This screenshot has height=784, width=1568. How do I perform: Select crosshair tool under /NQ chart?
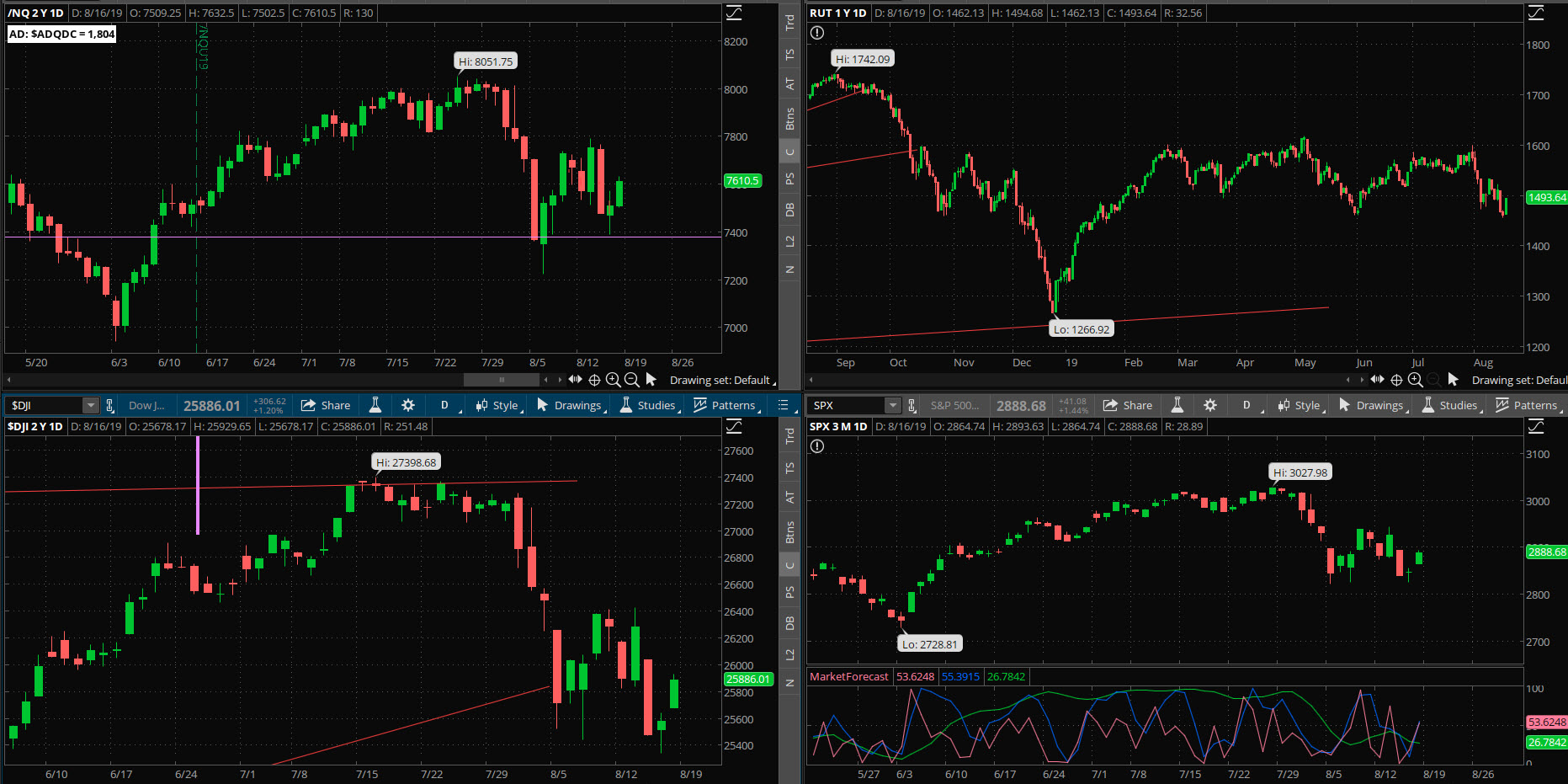594,380
